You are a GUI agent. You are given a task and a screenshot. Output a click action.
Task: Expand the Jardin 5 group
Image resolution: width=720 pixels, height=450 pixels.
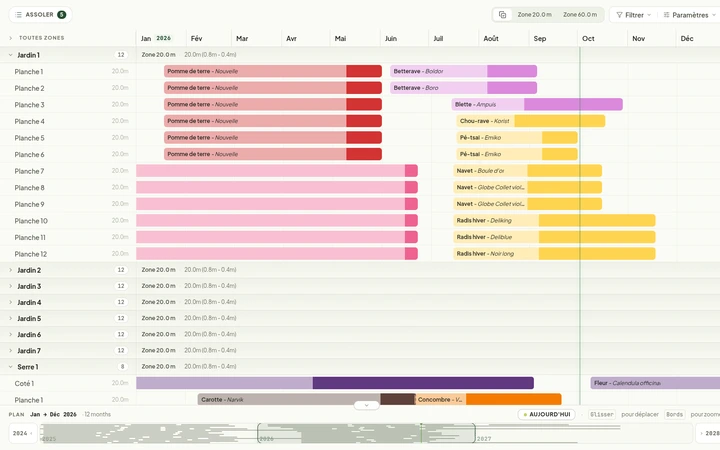11,318
